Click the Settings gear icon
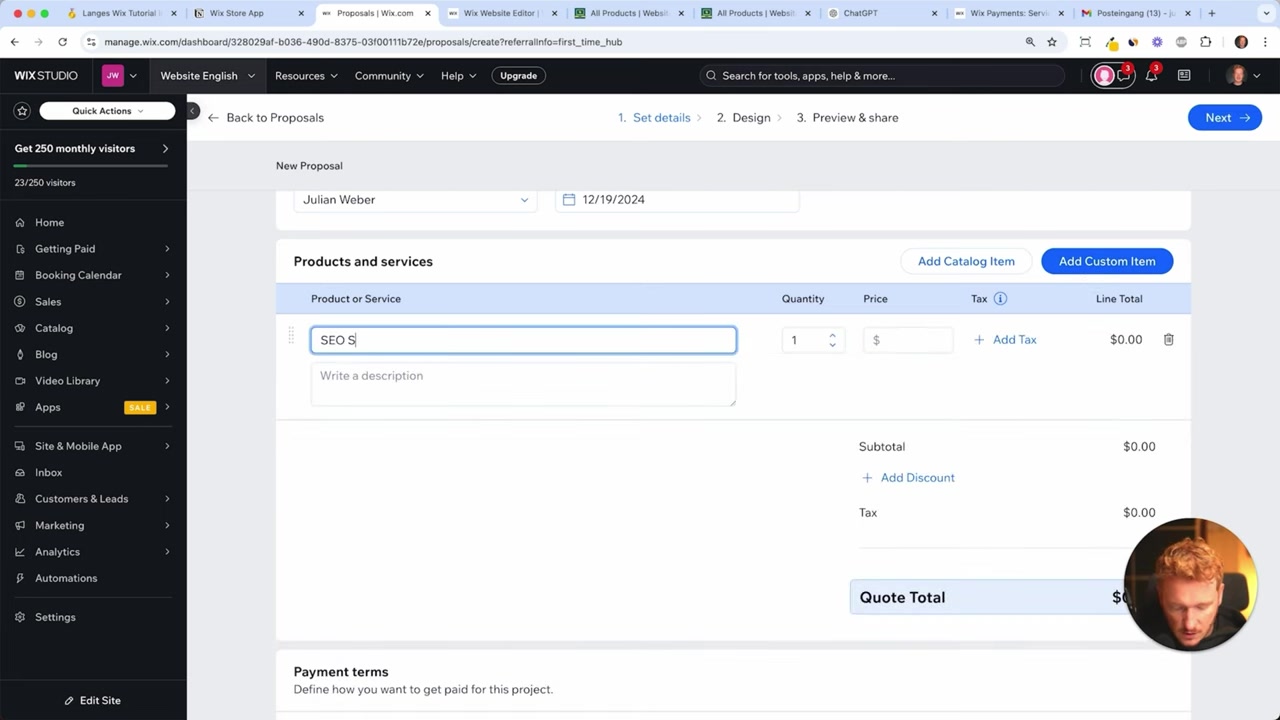1280x720 pixels. 20,617
